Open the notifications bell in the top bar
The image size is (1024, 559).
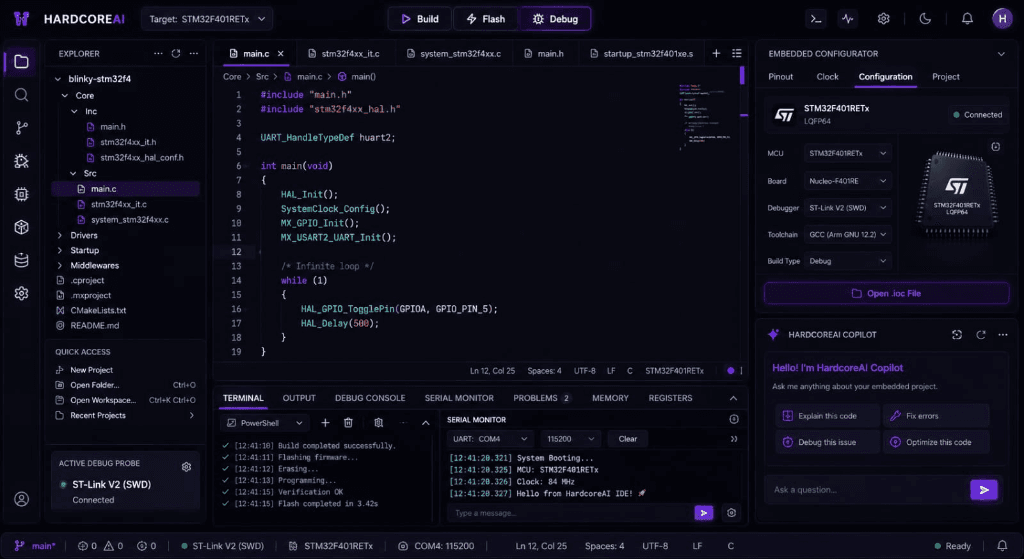pyautogui.click(x=967, y=19)
